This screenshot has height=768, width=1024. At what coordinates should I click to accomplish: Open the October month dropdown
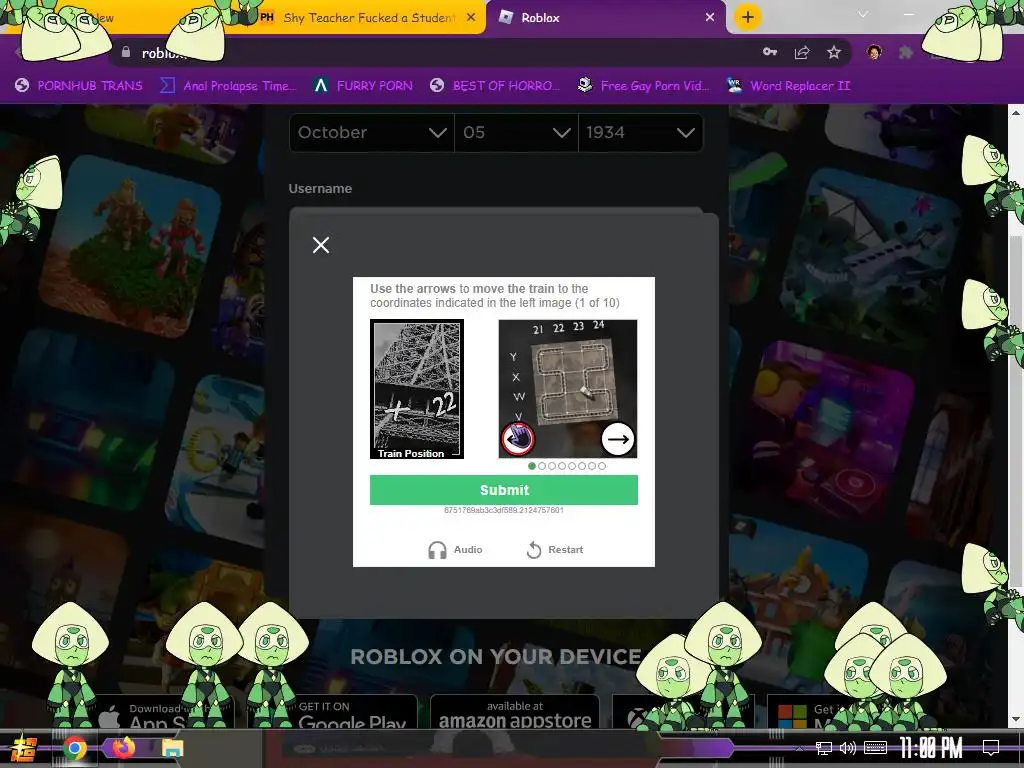click(x=372, y=133)
